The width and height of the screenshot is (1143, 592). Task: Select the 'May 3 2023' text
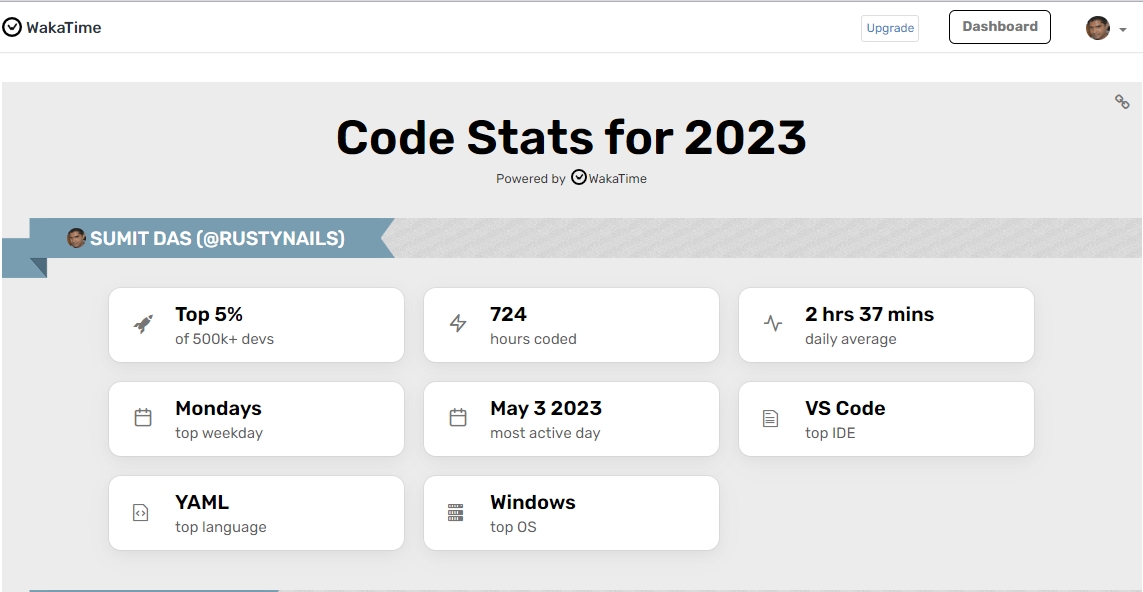[546, 408]
